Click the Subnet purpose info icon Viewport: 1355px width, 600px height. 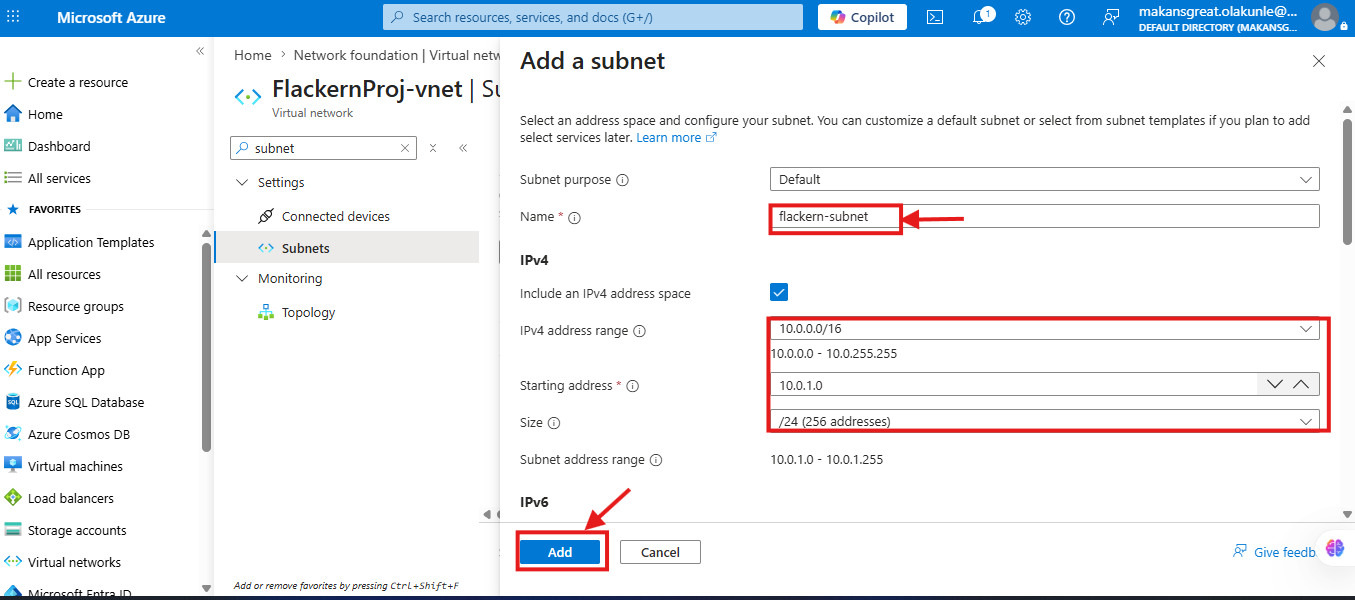[x=622, y=180]
